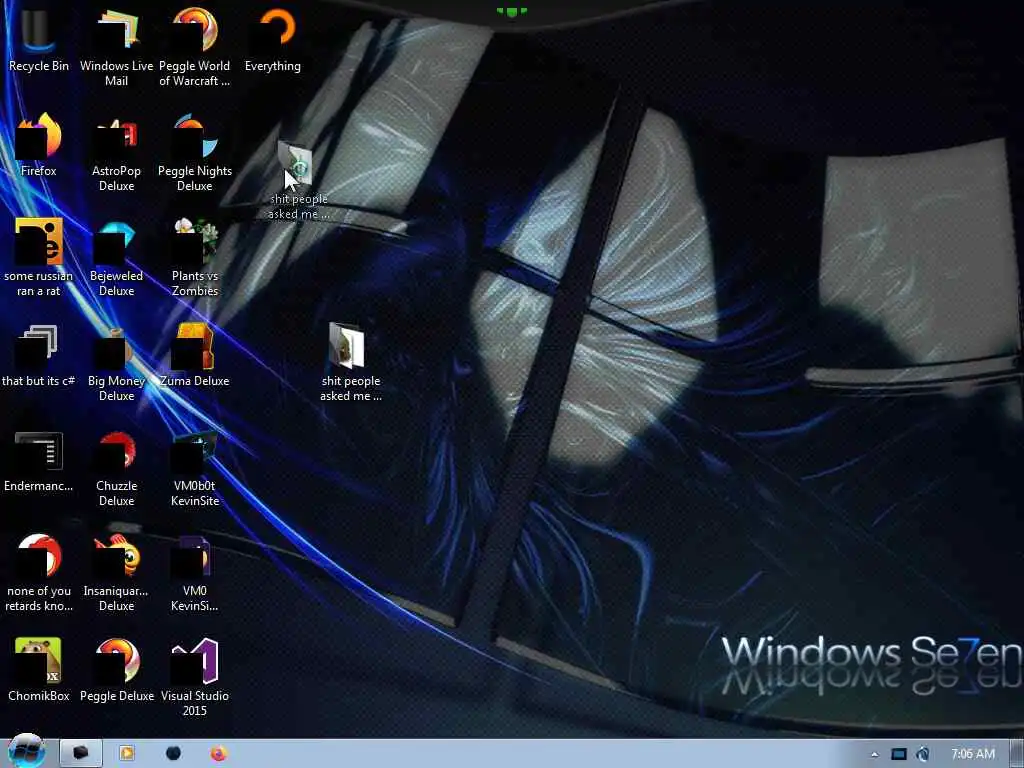Select the VM0 KevinSi... desktop icon
Screen dimensions: 1024x768
195,573
